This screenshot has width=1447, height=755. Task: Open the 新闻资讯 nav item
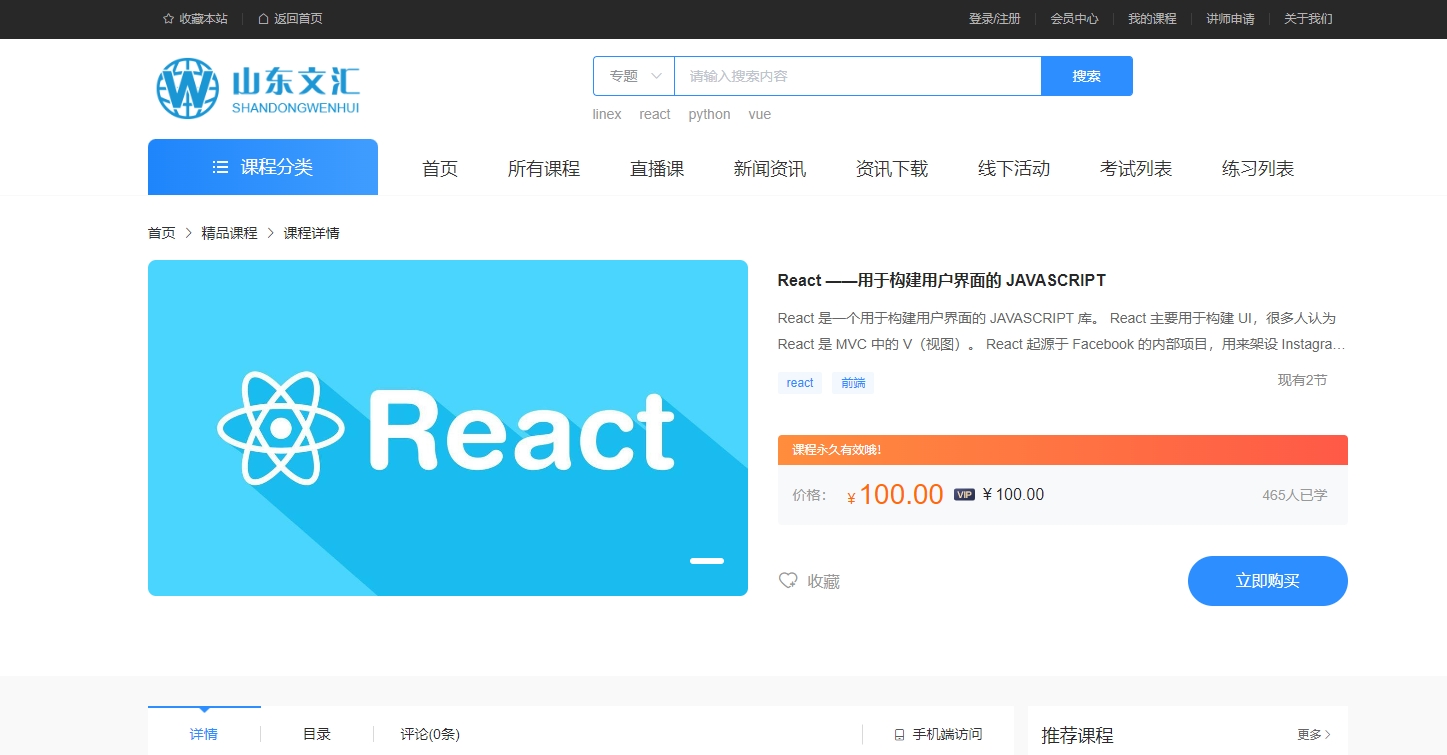(770, 169)
